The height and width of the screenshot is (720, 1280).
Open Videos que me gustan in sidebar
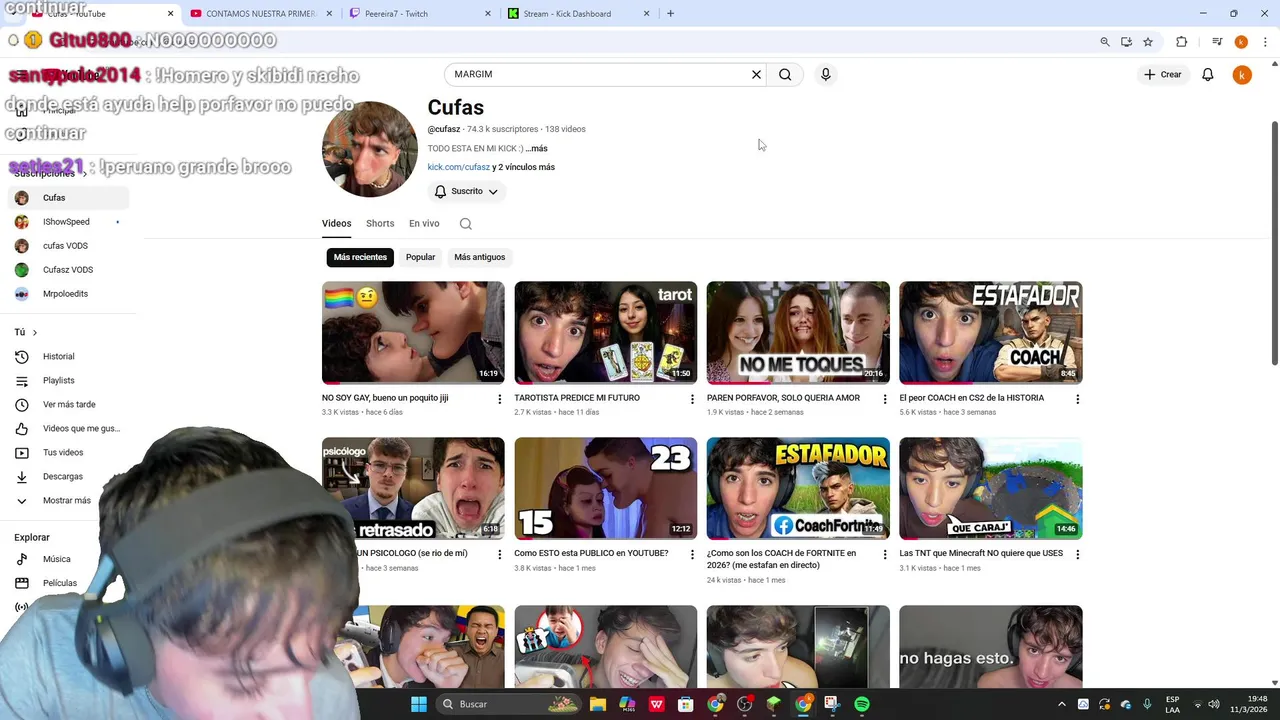pos(66,428)
